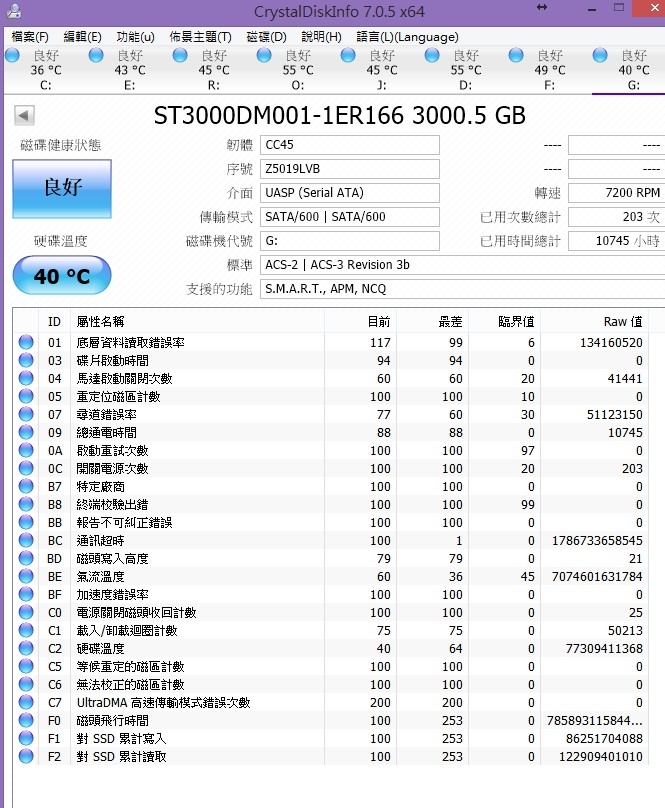Select disk G: status orb at 40 °C
This screenshot has width=665, height=808.
pyautogui.click(x=600, y=55)
